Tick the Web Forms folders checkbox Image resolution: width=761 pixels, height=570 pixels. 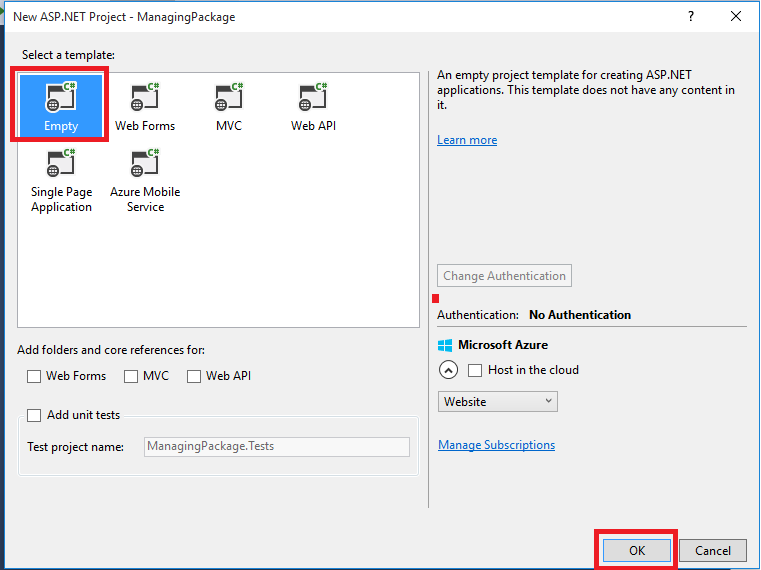33,376
